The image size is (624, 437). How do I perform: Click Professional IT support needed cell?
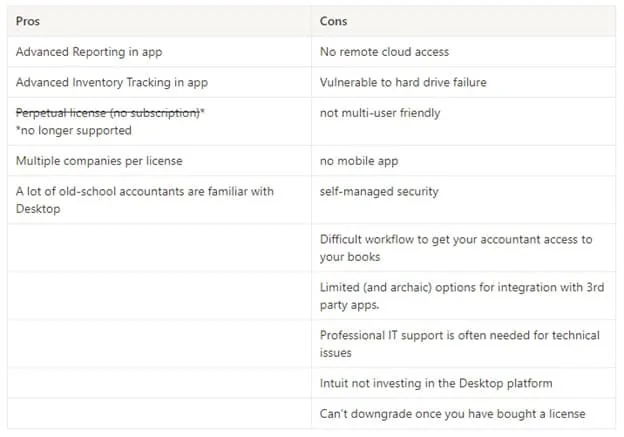[463, 344]
